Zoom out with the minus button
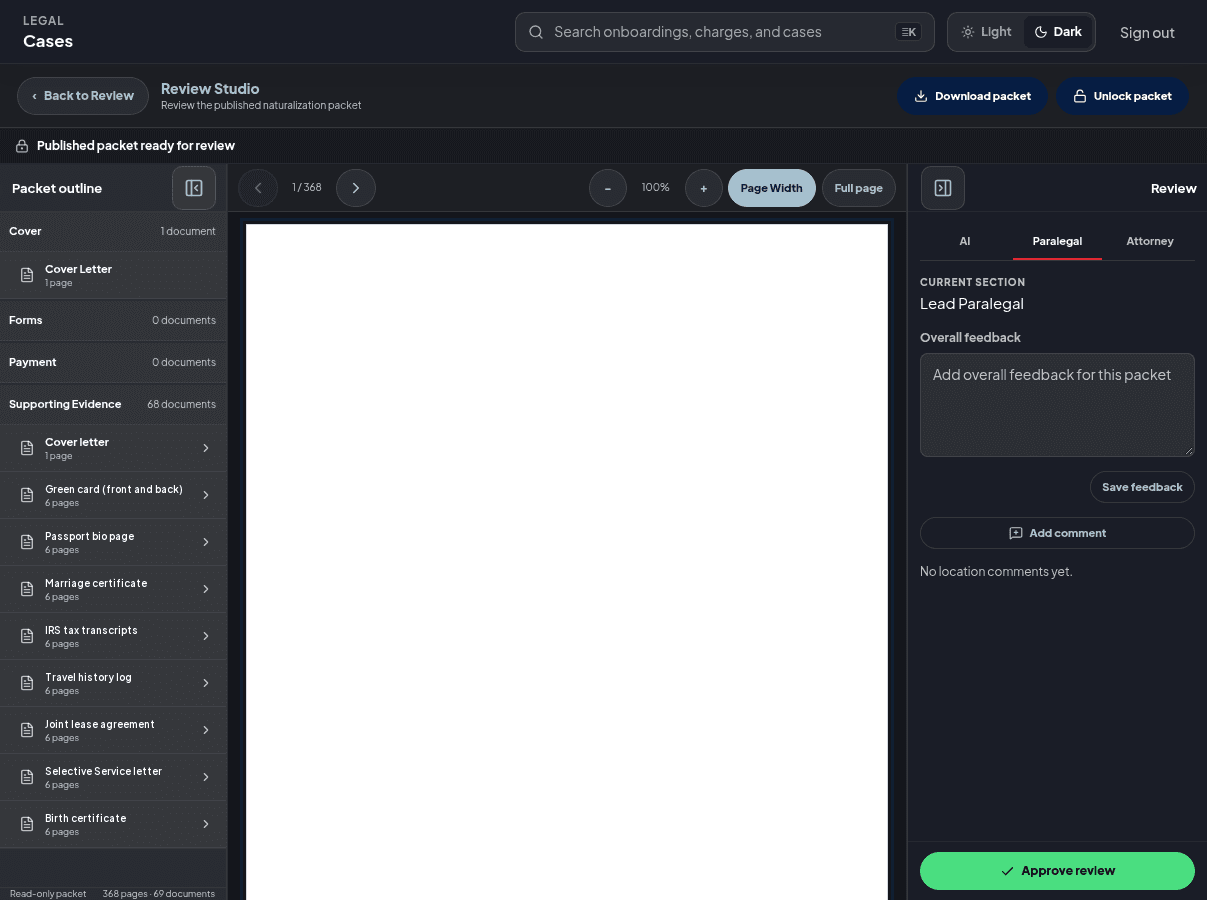 (x=608, y=188)
